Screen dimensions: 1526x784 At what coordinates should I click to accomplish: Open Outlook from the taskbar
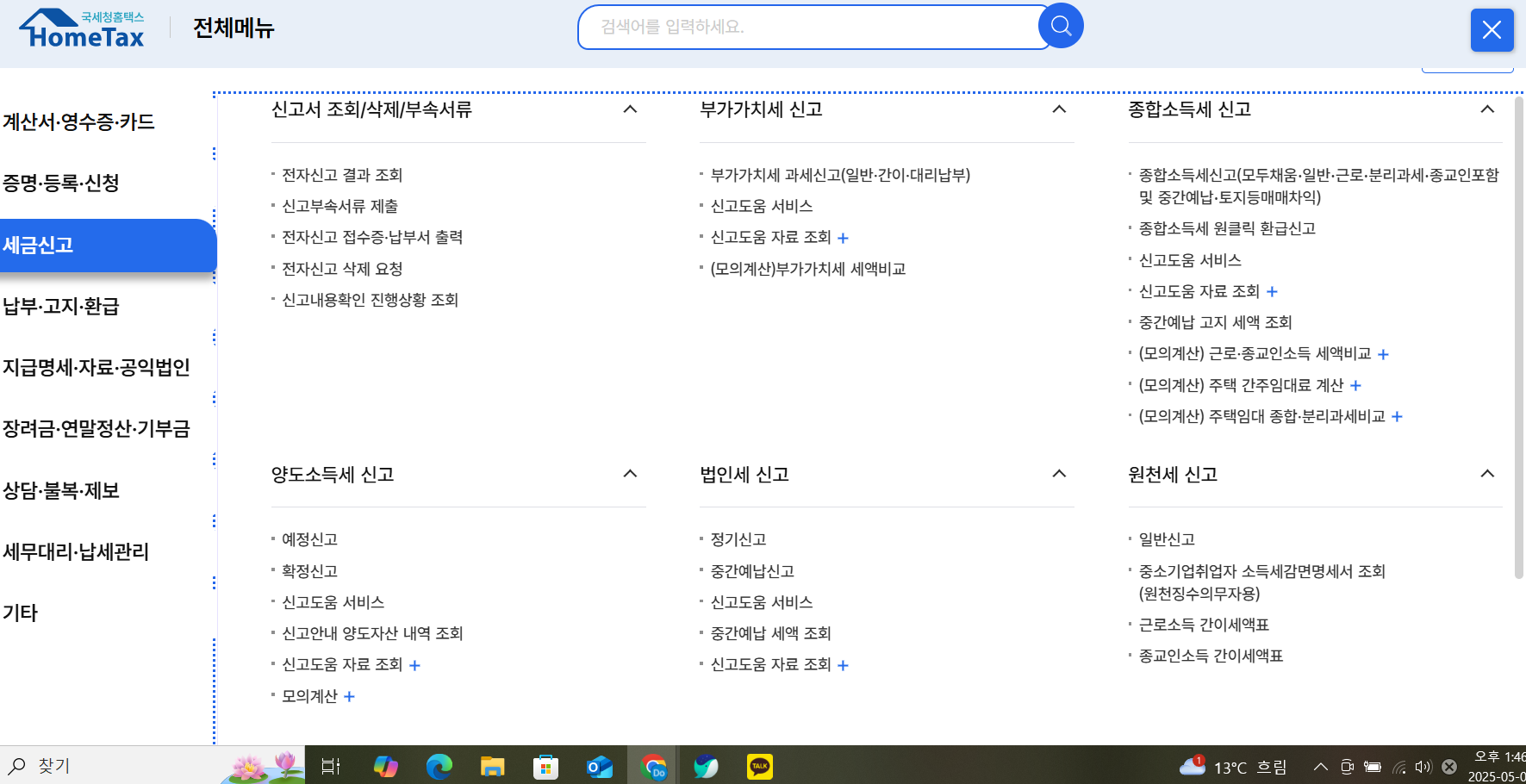coord(600,765)
